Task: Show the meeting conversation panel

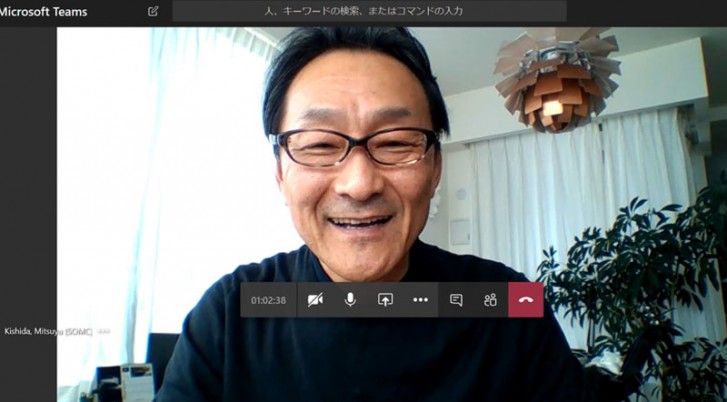Action: pyautogui.click(x=456, y=300)
